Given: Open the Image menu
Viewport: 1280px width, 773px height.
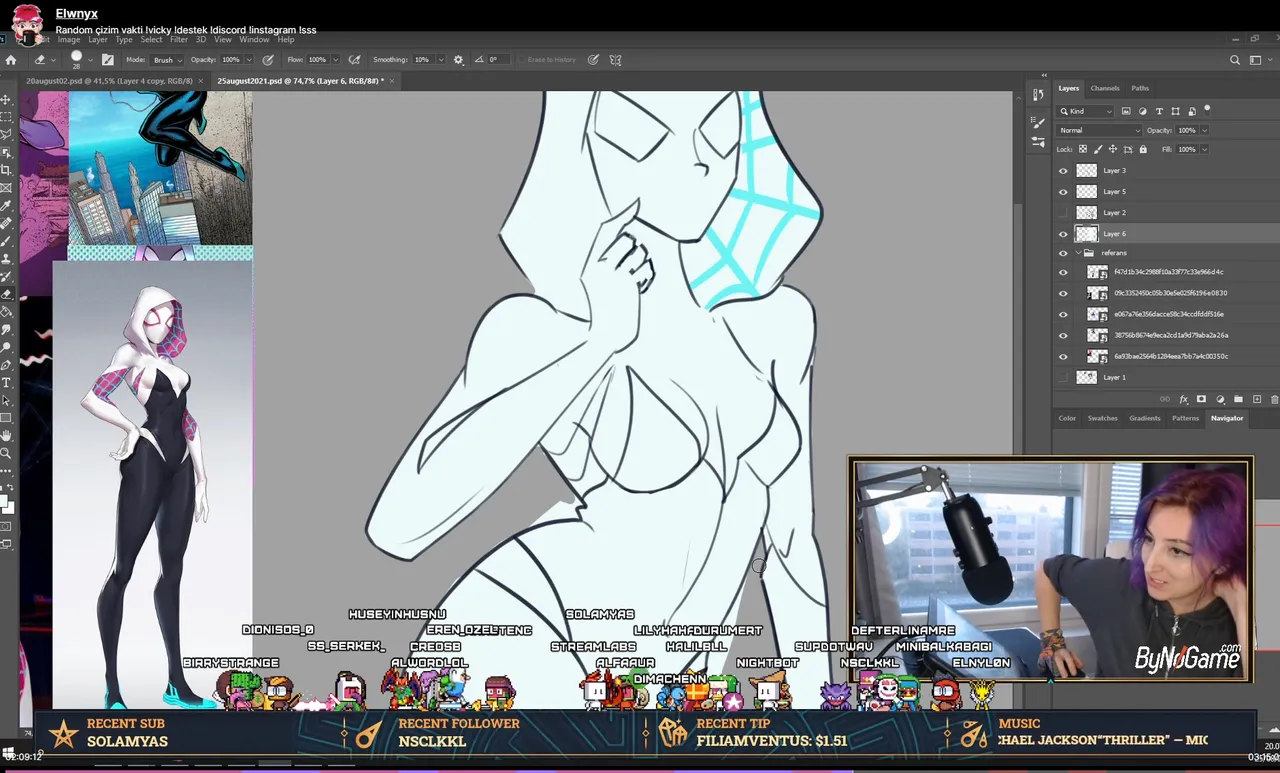Looking at the screenshot, I should tap(68, 40).
